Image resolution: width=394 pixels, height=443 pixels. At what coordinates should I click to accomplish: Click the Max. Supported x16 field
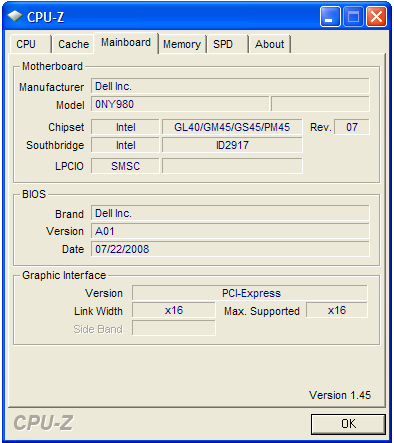337,310
